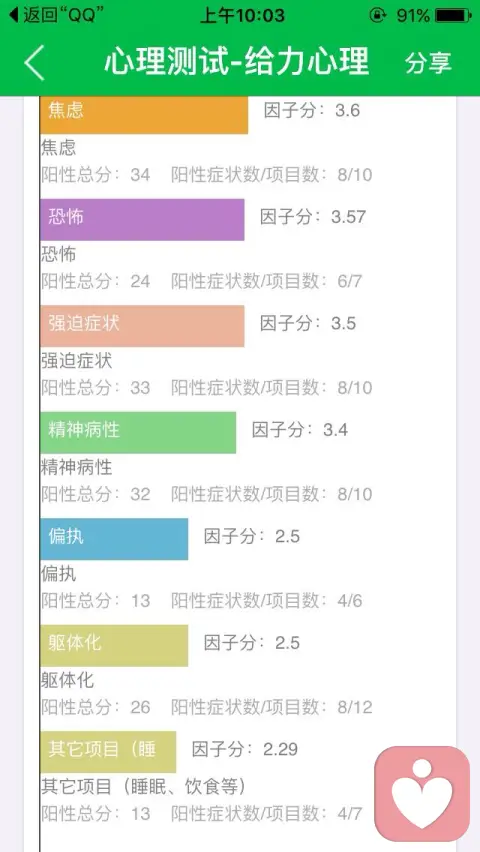Tap the rotation lock status icon

point(377,15)
